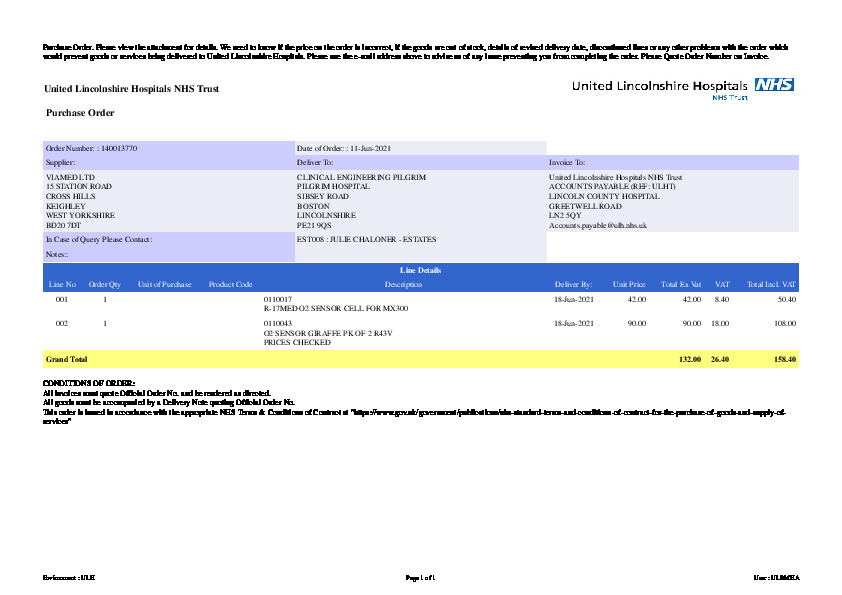The height and width of the screenshot is (595, 842).
Task: Click the grand total amount 158.40
Action: tap(784, 359)
